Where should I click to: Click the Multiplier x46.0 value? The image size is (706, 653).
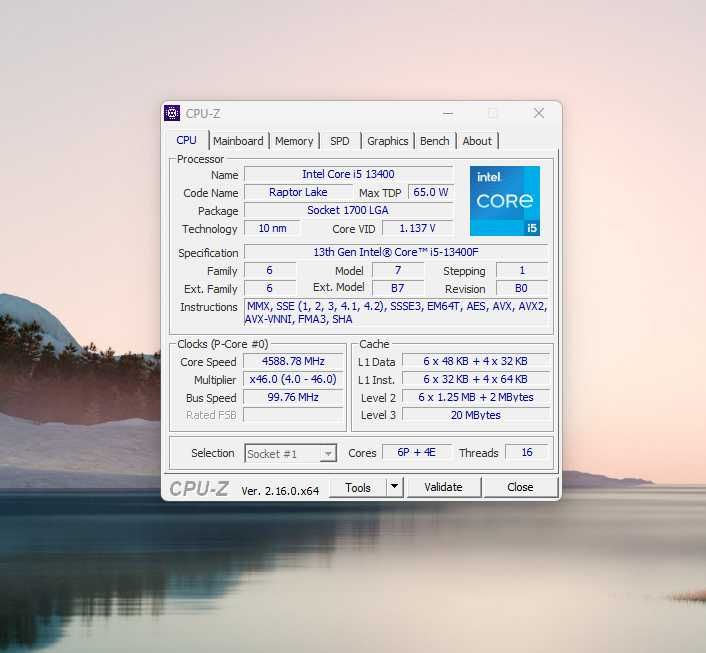point(293,379)
